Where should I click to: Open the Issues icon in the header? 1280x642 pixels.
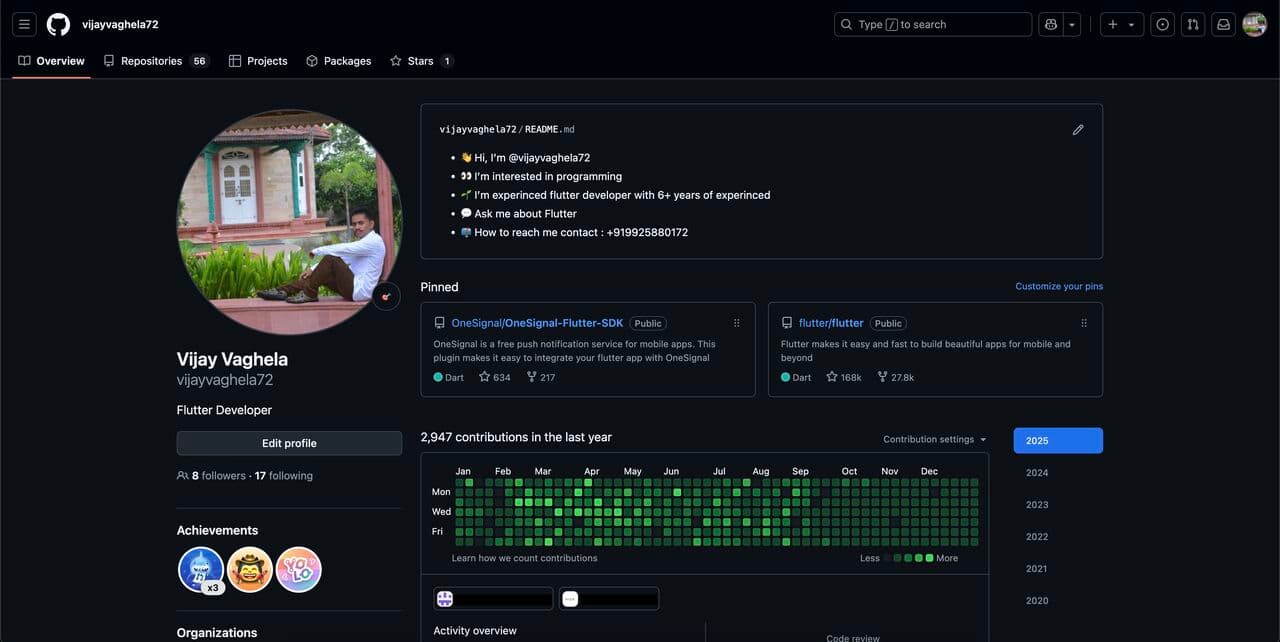click(1162, 24)
